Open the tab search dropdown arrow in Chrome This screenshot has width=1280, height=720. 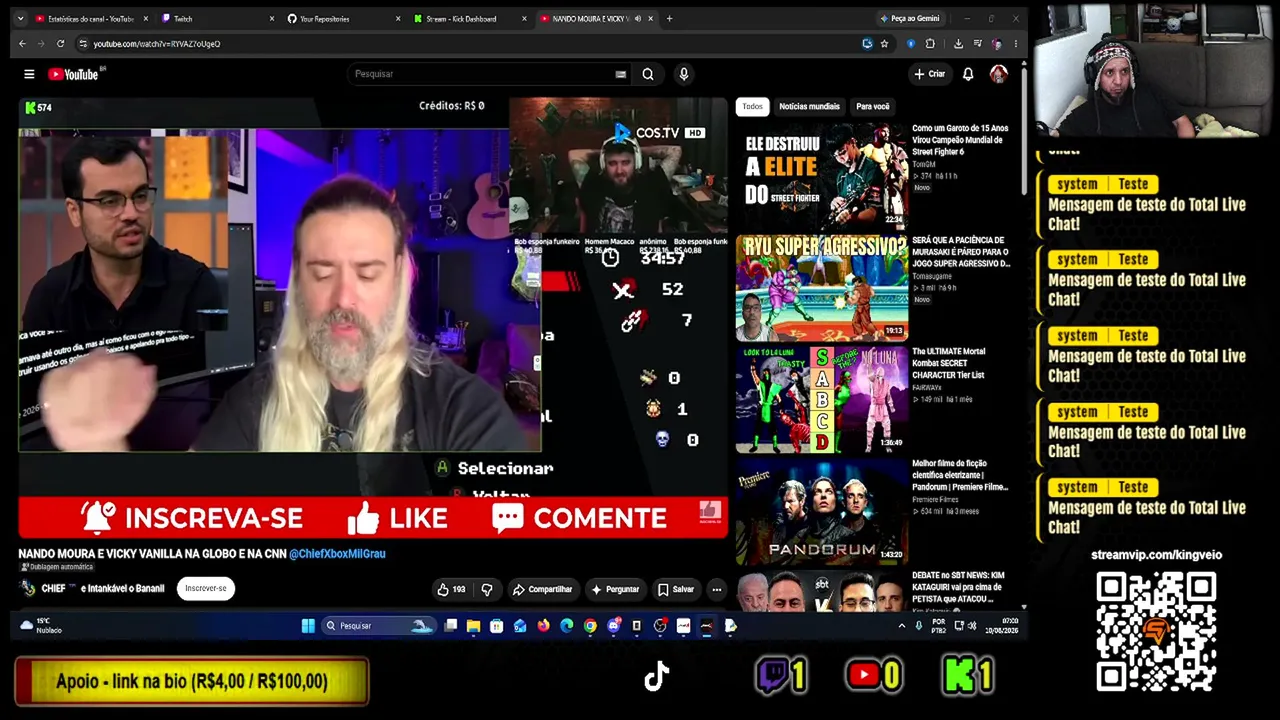pos(22,19)
